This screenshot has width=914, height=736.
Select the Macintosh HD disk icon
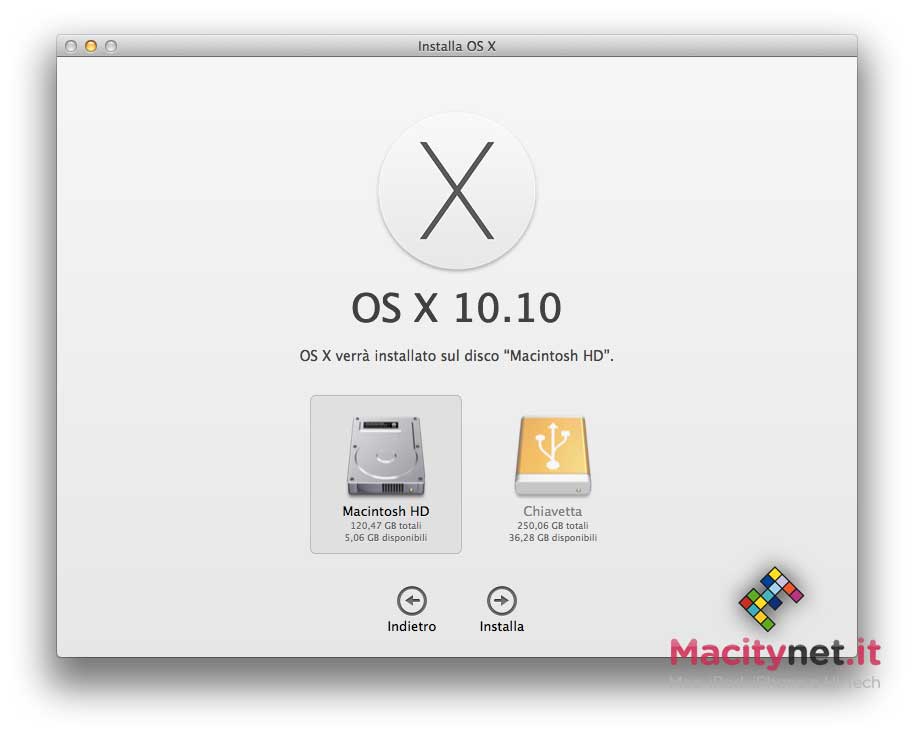(x=386, y=456)
